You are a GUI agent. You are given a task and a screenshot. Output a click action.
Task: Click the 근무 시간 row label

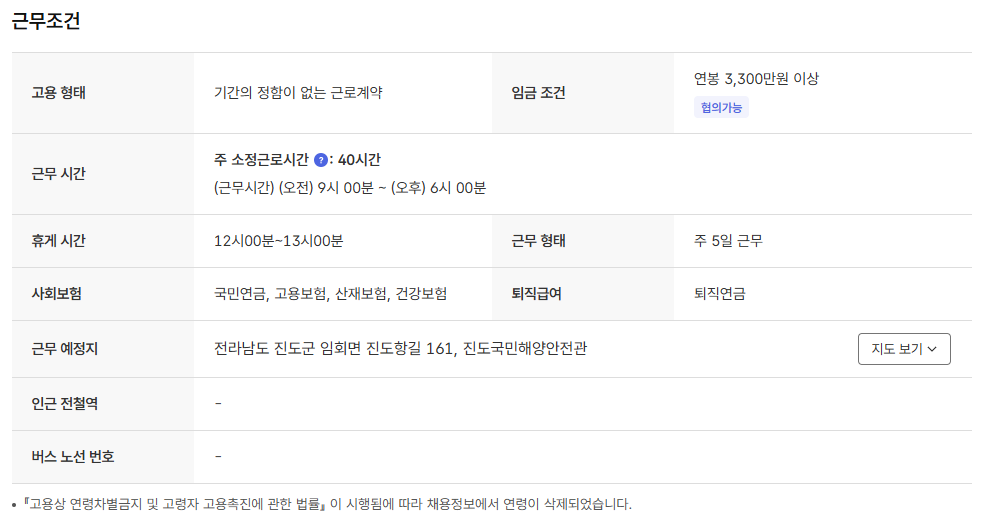(59, 174)
